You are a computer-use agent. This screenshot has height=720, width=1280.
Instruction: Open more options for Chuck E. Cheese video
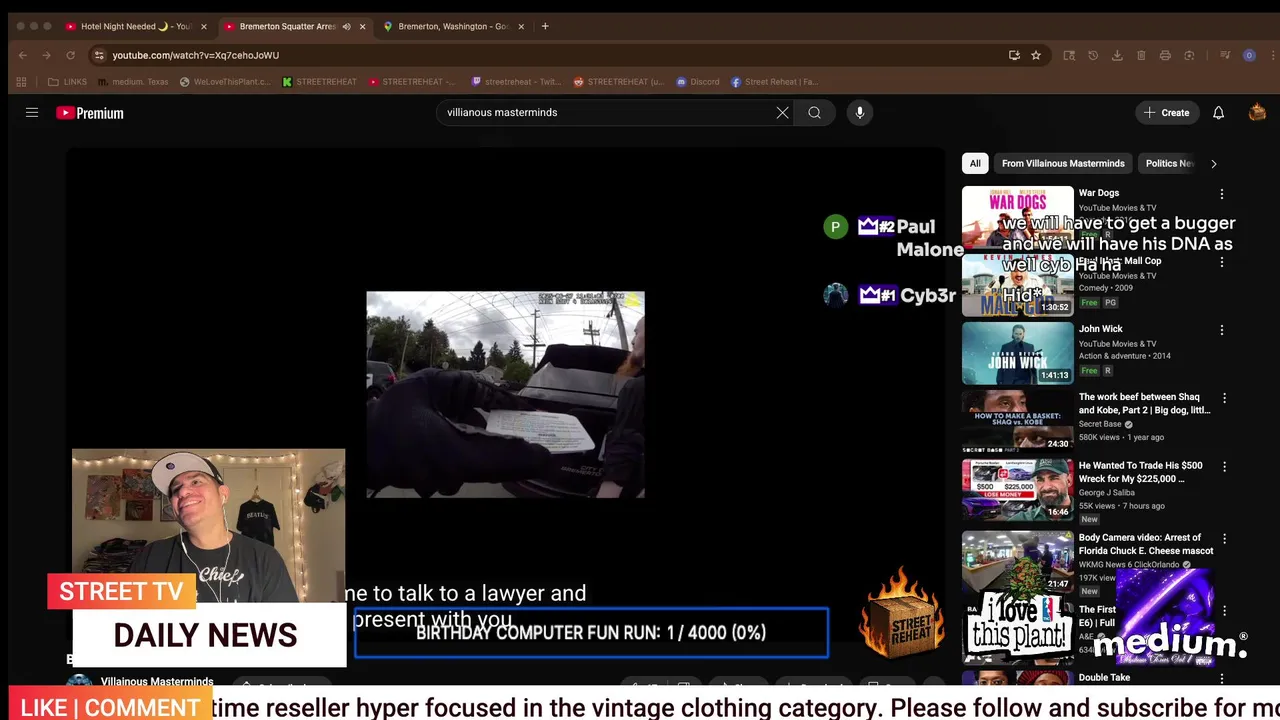[x=1224, y=539]
